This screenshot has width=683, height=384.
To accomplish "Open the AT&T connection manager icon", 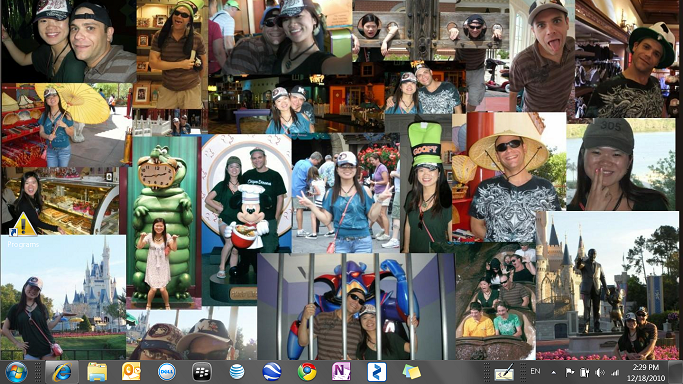I will coord(237,372).
